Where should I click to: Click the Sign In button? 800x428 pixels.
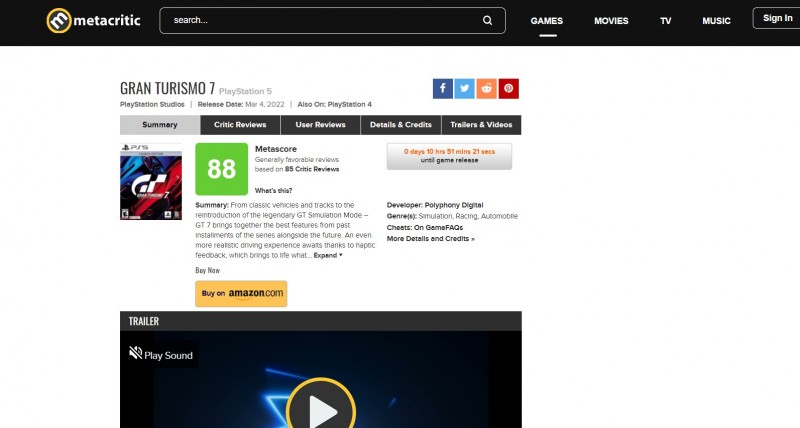point(777,18)
